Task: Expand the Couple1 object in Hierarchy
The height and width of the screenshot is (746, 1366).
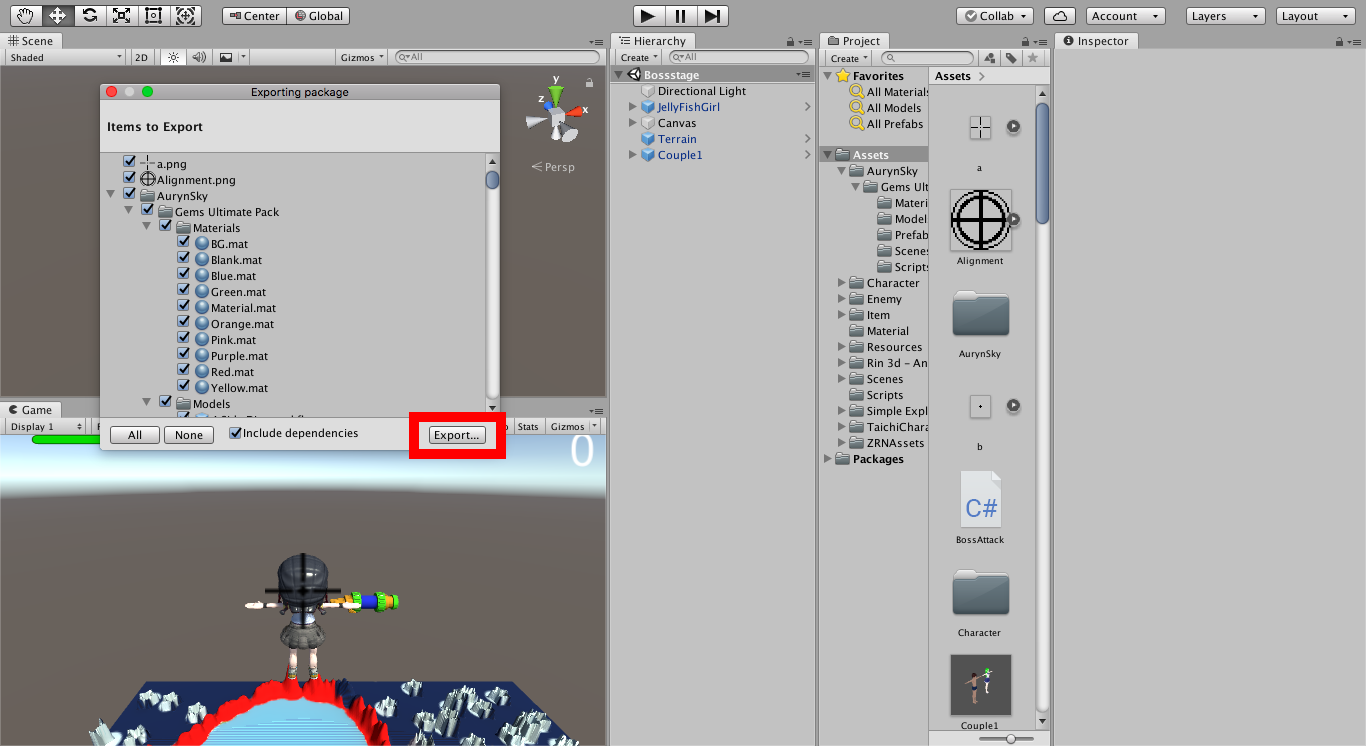Action: pyautogui.click(x=633, y=155)
